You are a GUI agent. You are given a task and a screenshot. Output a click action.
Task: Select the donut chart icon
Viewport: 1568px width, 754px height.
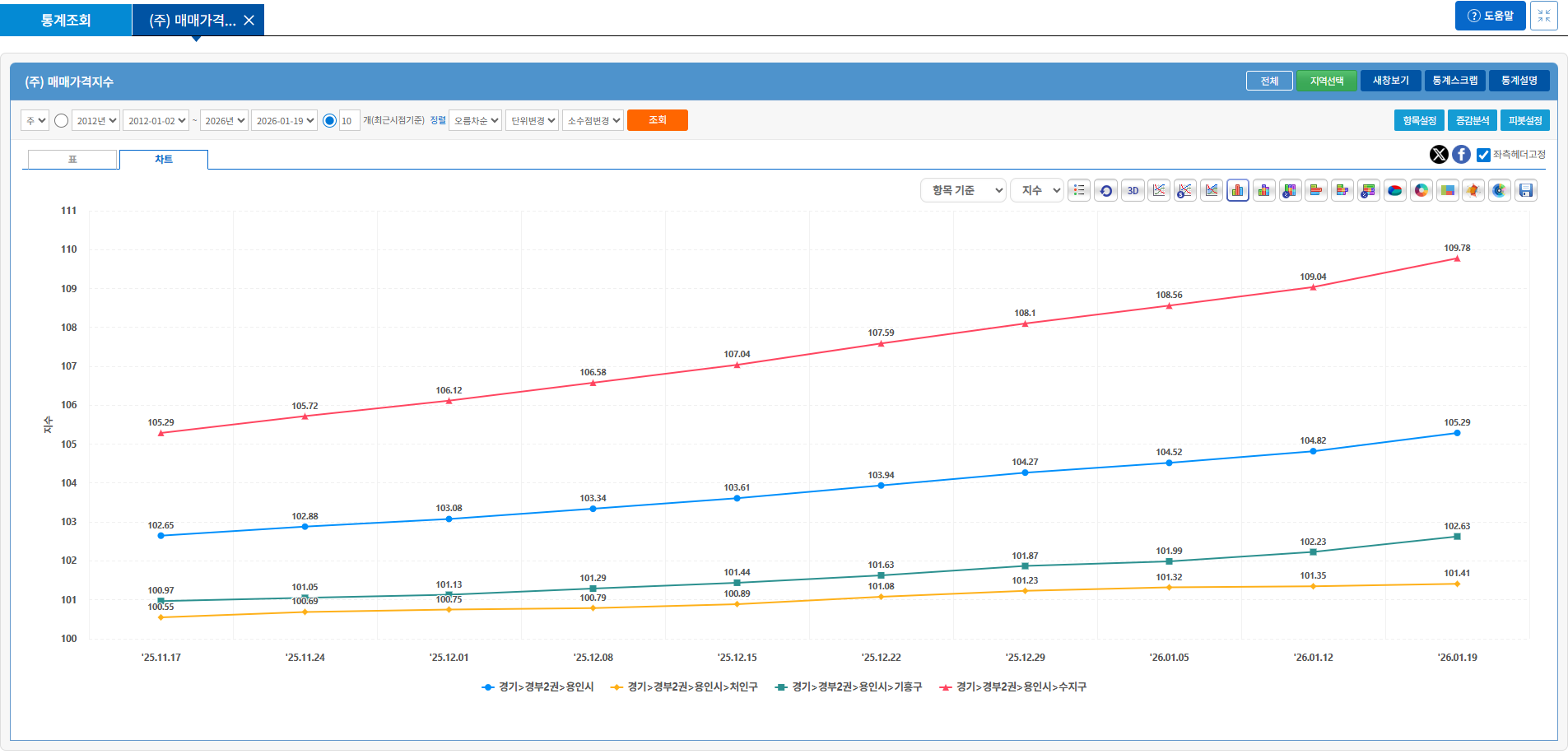click(1421, 190)
